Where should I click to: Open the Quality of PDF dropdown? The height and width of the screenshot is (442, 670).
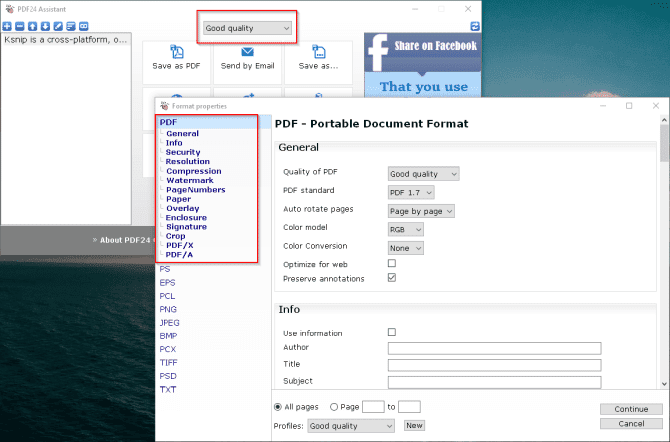(423, 174)
